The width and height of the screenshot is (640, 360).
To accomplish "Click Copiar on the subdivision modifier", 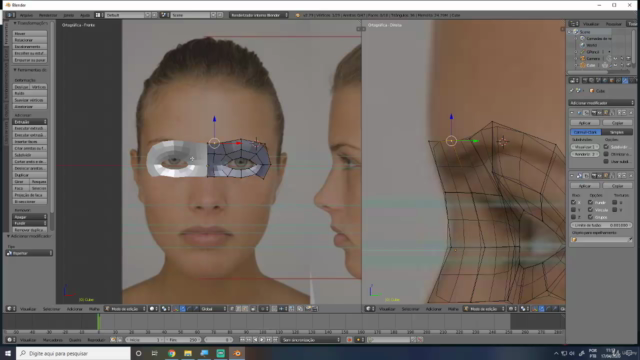I will (x=617, y=123).
